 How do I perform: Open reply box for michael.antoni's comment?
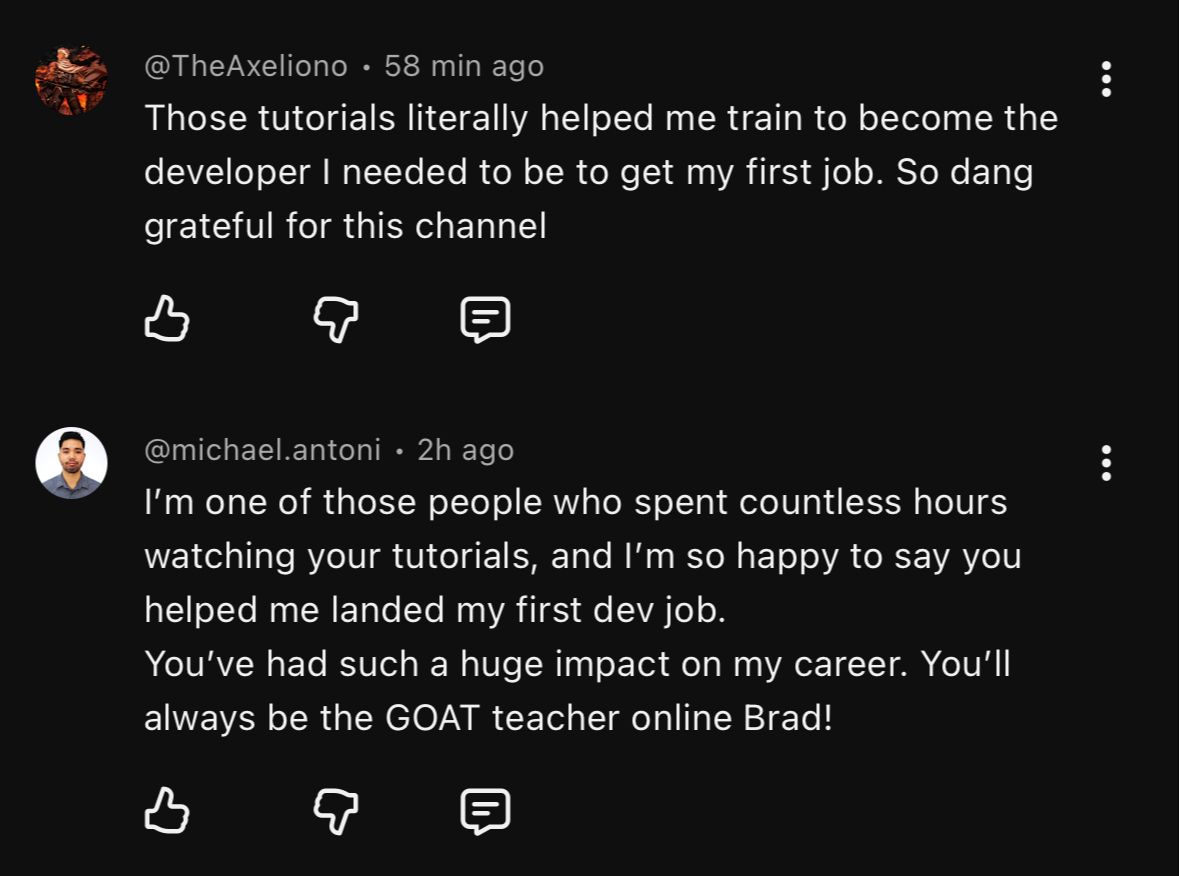click(485, 810)
